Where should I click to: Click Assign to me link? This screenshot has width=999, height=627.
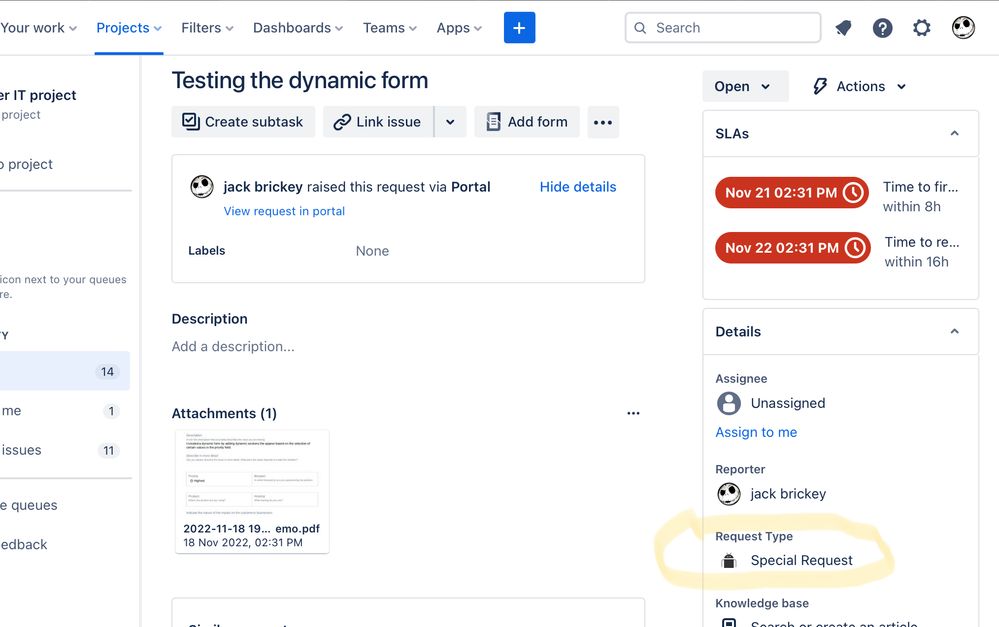pyautogui.click(x=756, y=432)
